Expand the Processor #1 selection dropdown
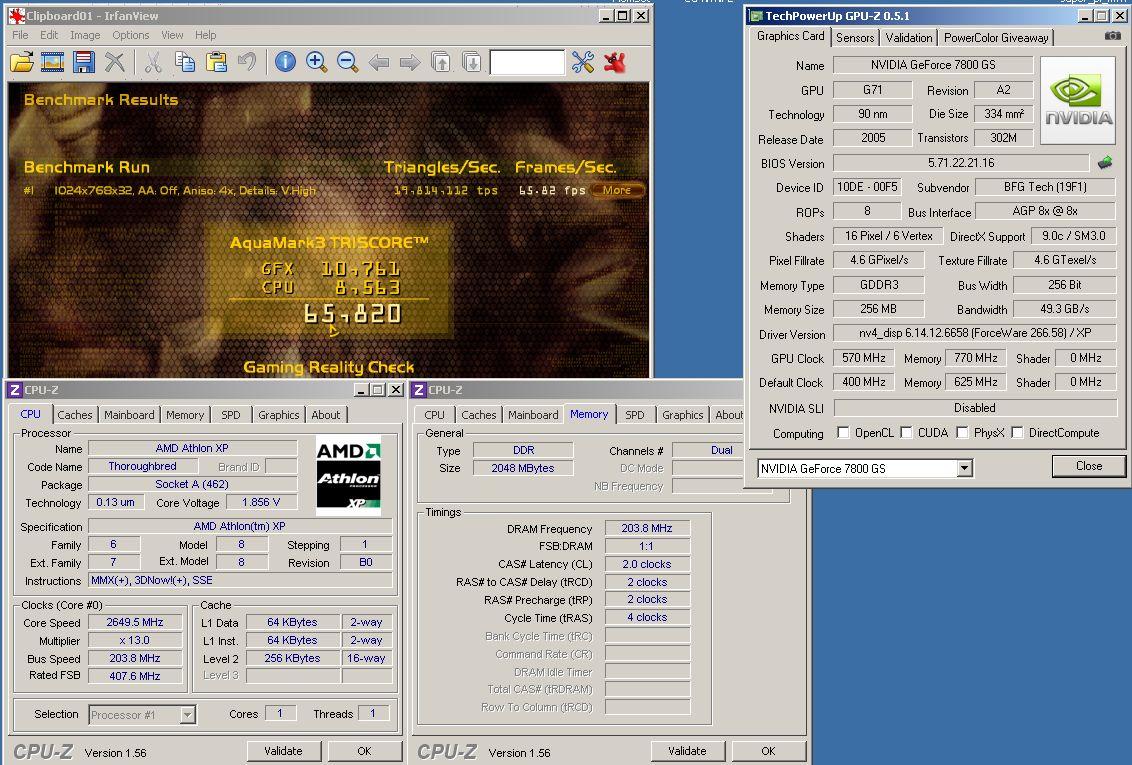The width and height of the screenshot is (1132, 765). pyautogui.click(x=187, y=714)
